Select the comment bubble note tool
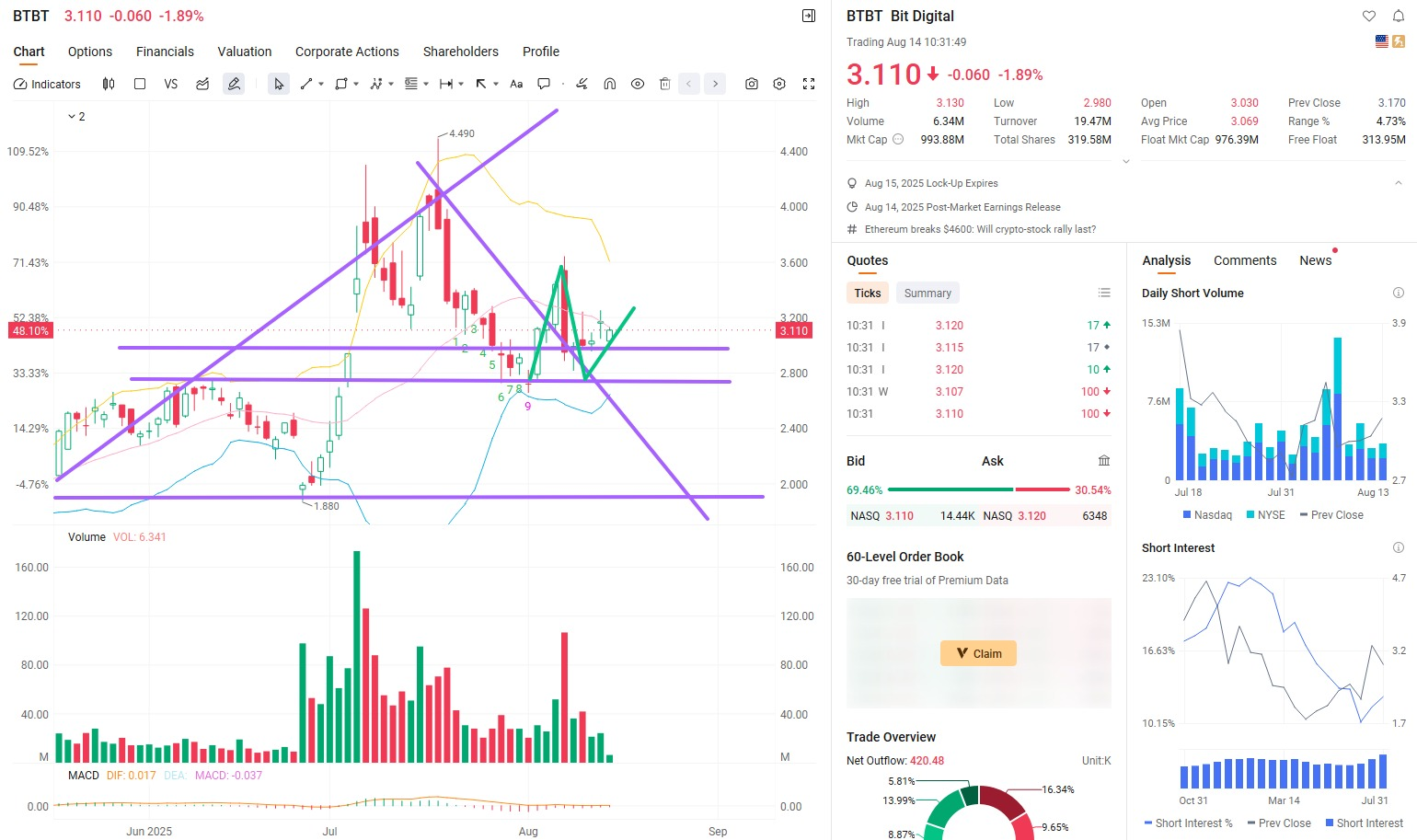This screenshot has width=1417, height=840. (544, 84)
